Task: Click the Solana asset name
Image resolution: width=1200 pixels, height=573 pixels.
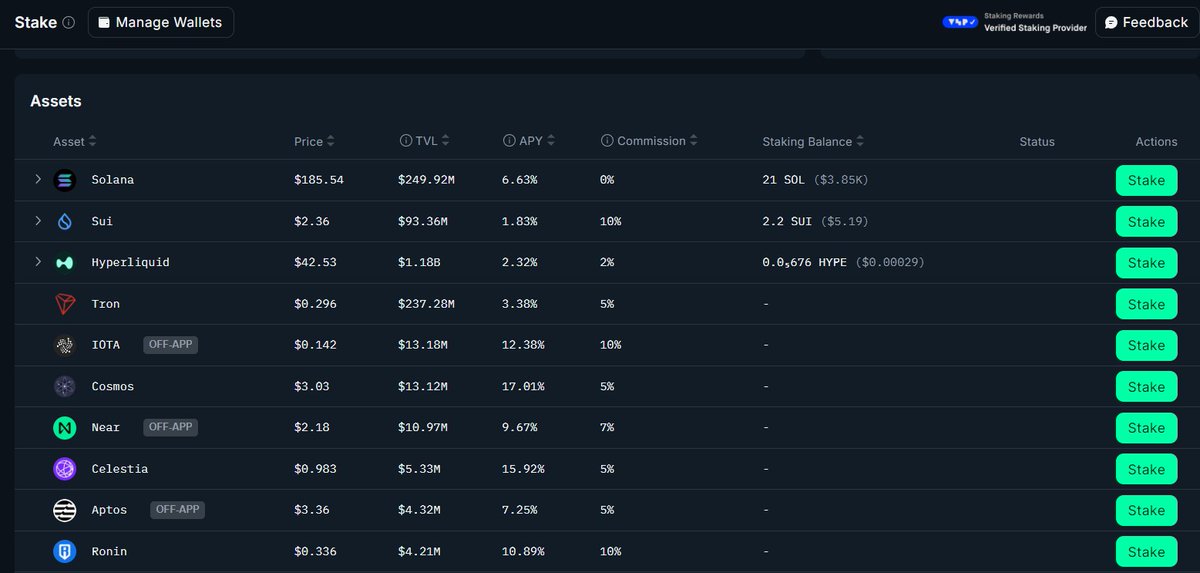Action: click(112, 180)
